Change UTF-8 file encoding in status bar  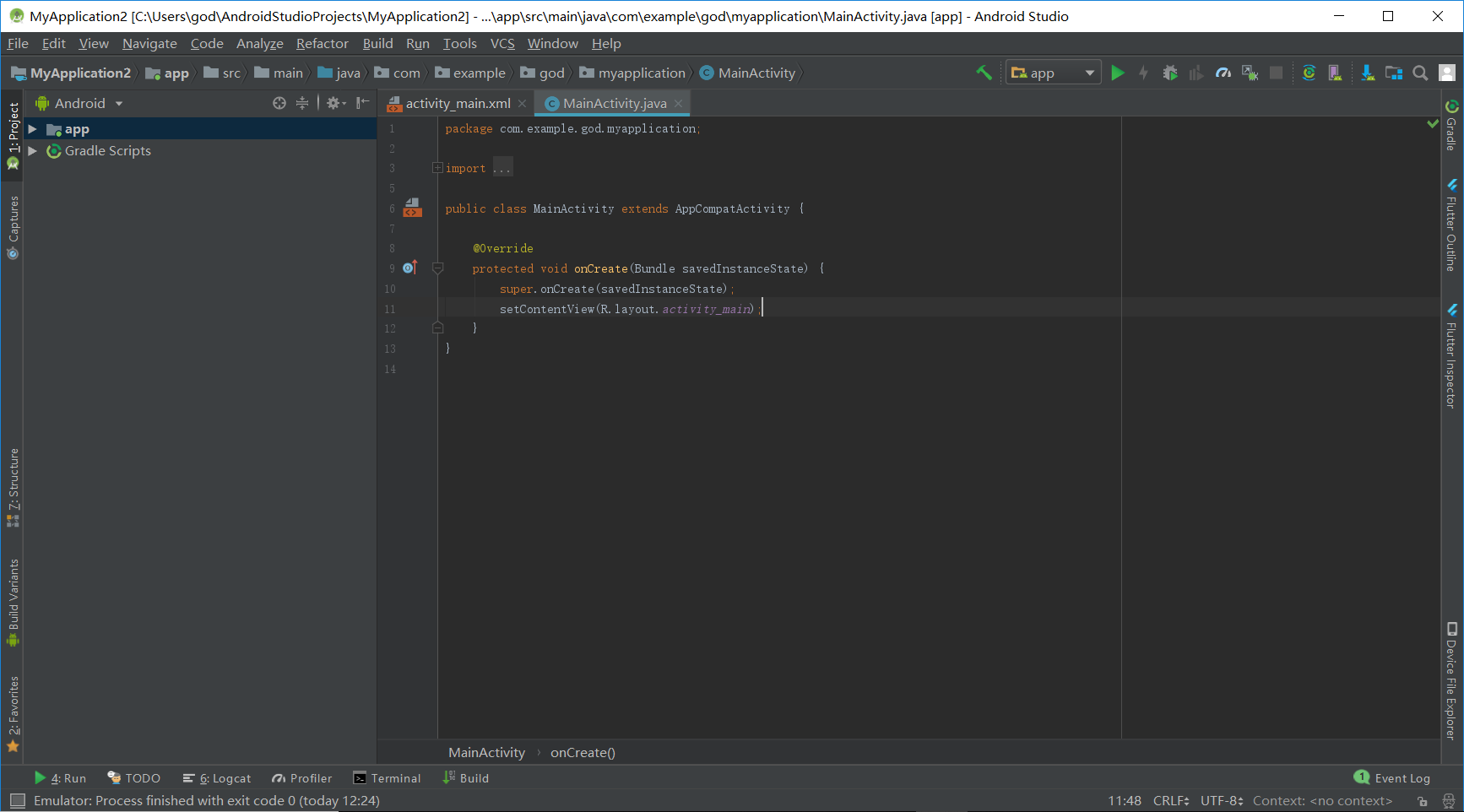1222,801
